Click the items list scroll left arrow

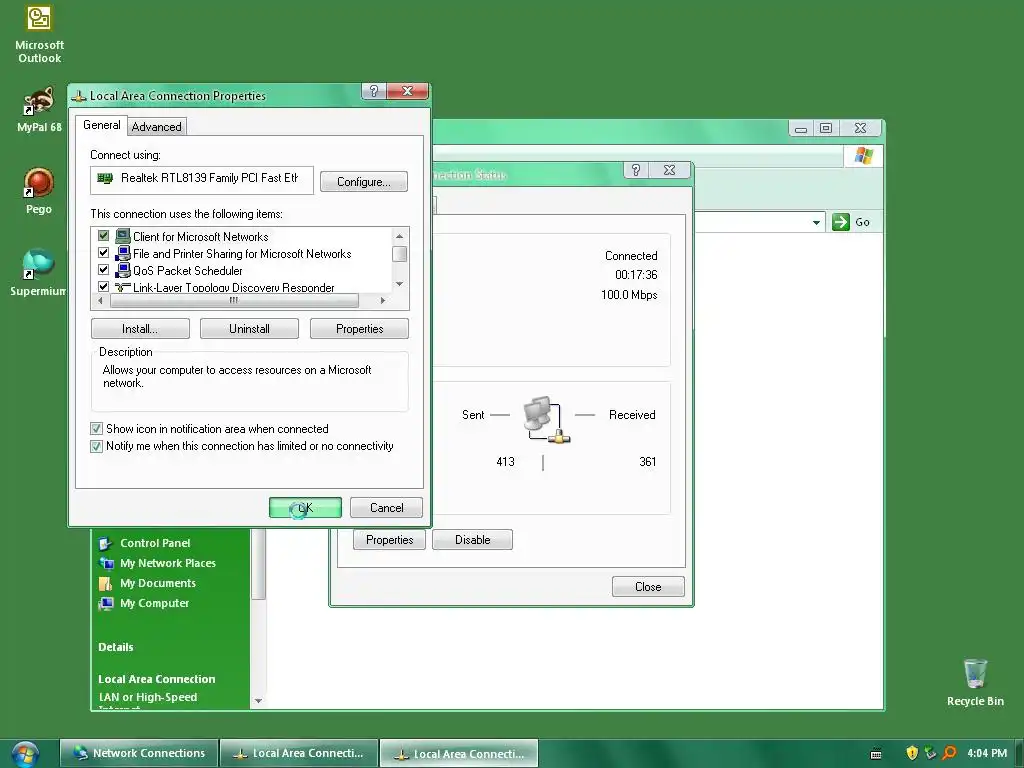[100, 300]
